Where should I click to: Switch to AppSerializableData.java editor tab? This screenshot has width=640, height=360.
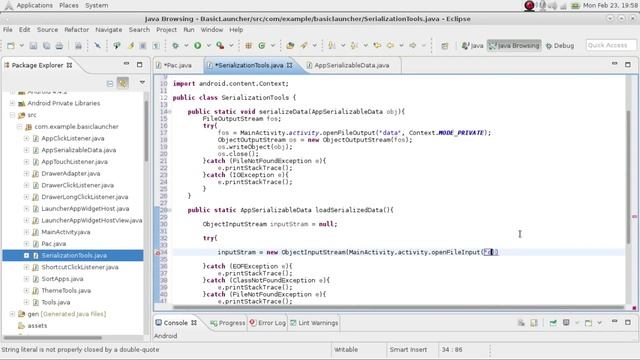click(351, 65)
